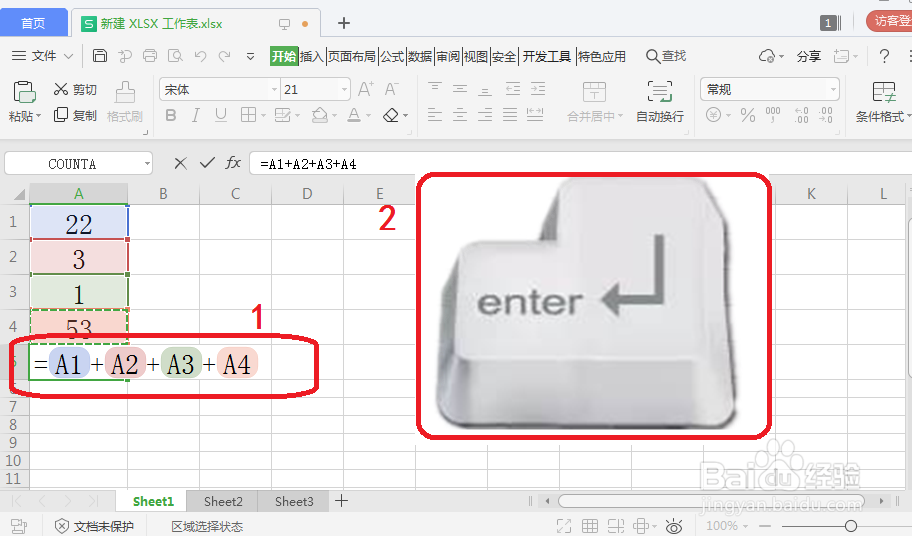
Task: Click the Cut scissors button
Action: pos(74,89)
